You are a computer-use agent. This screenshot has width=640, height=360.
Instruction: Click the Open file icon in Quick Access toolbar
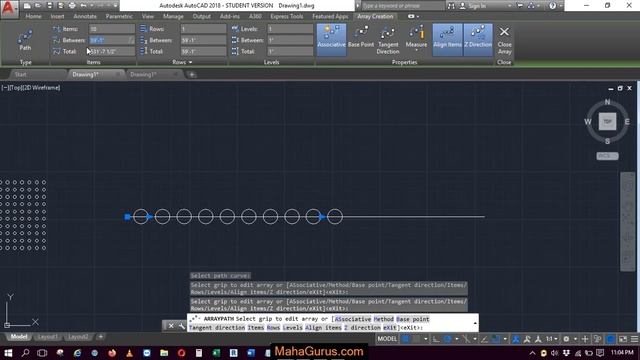coord(38,6)
